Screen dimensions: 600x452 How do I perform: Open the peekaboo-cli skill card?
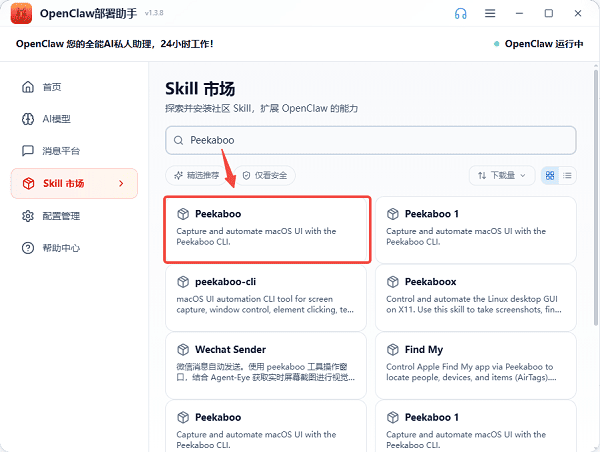click(x=266, y=298)
